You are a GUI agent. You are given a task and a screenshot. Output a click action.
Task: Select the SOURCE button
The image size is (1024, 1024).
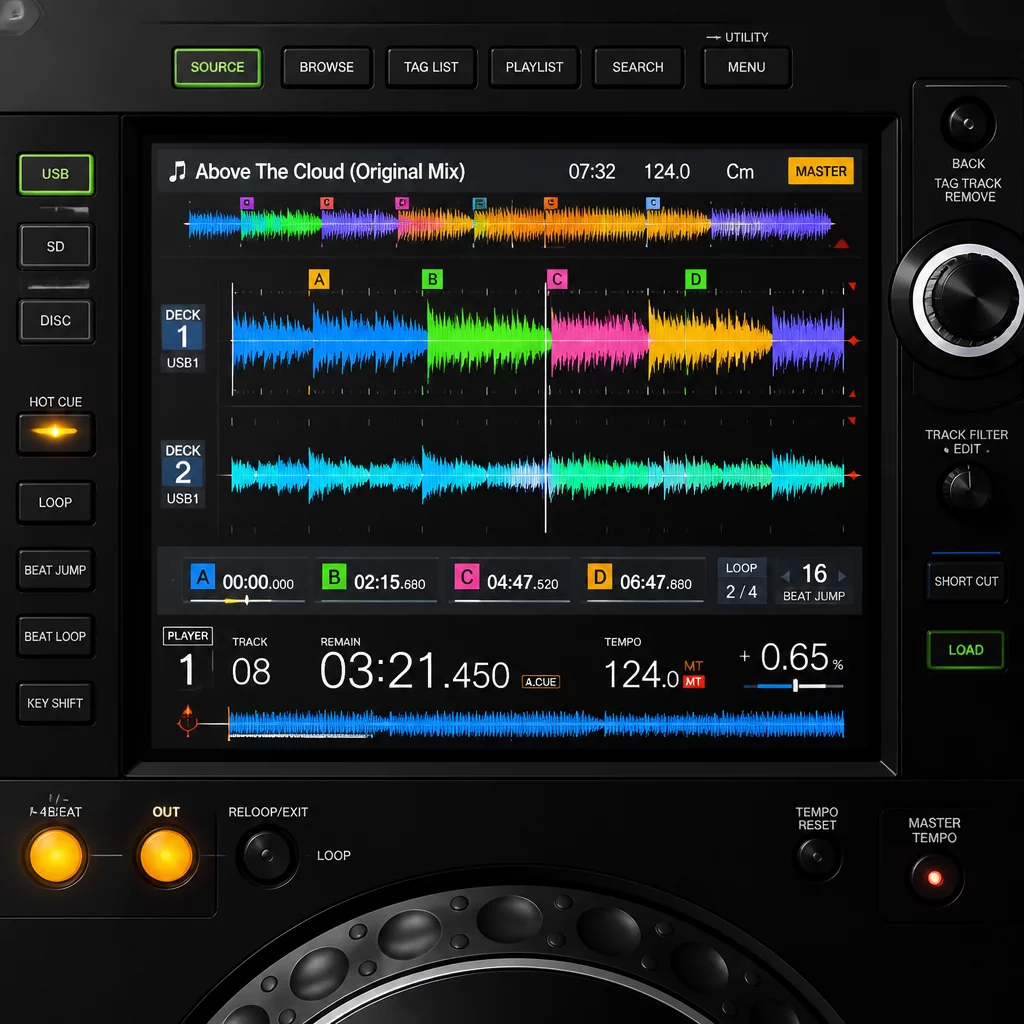point(217,67)
